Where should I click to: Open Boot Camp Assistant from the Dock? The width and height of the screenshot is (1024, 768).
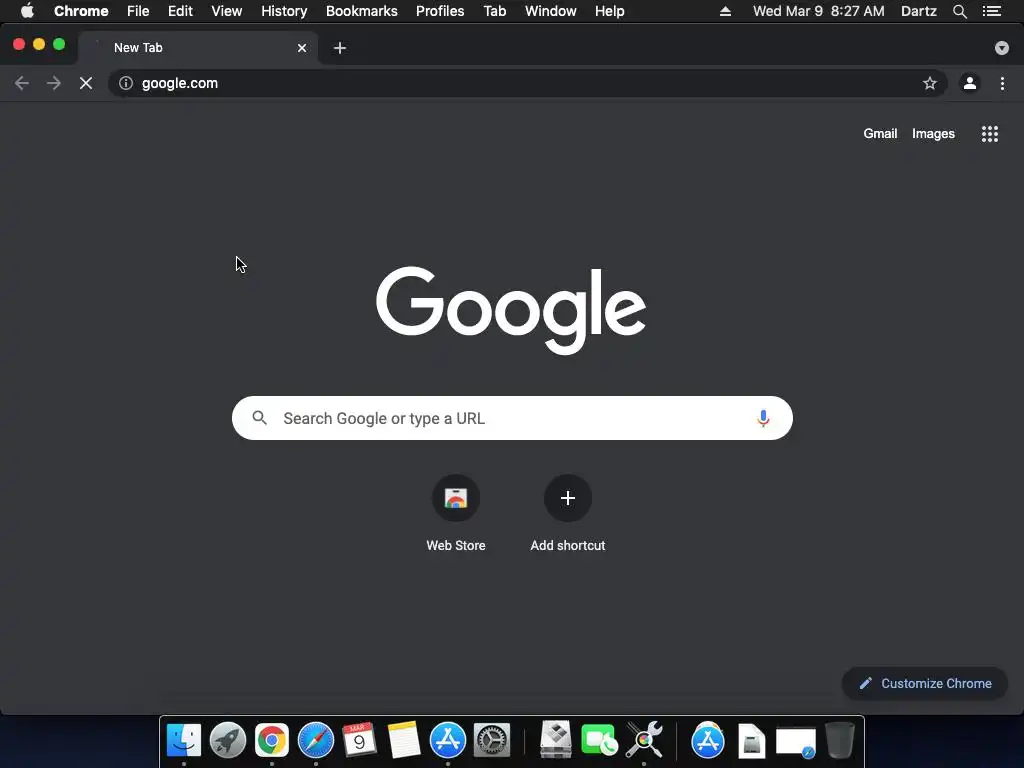(556, 740)
